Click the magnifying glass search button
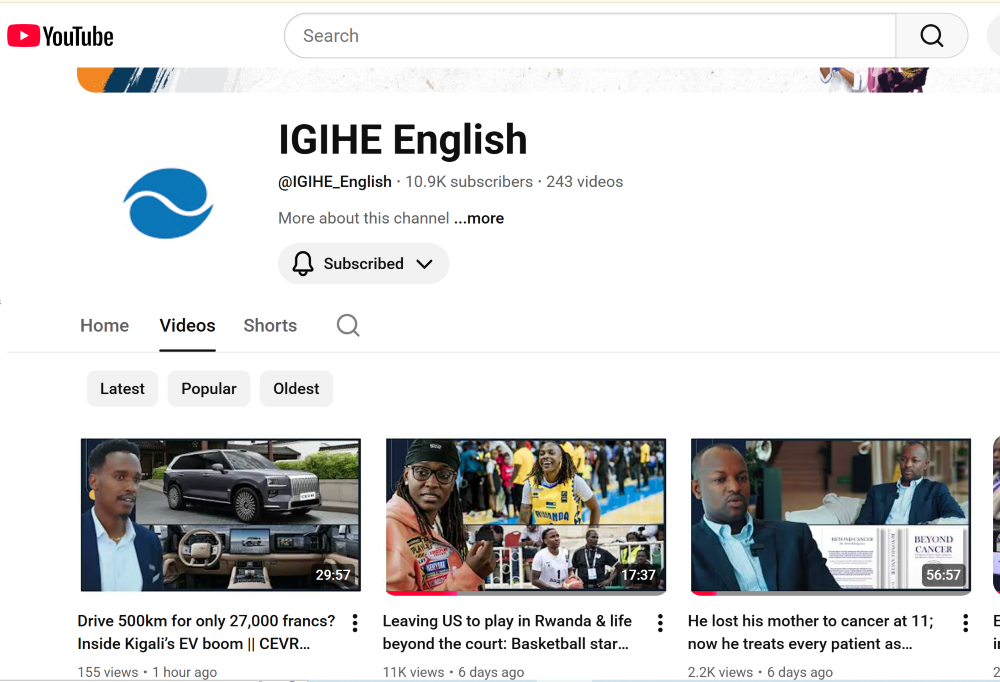Screen dimensions: 1000x682 [932, 36]
